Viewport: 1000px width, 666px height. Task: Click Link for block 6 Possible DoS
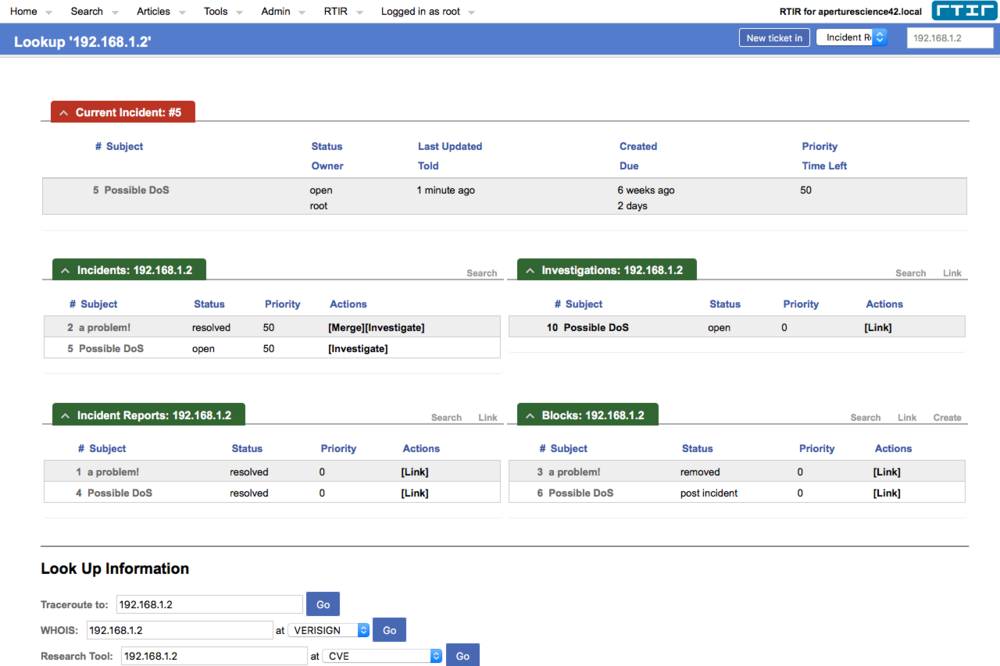click(x=886, y=493)
